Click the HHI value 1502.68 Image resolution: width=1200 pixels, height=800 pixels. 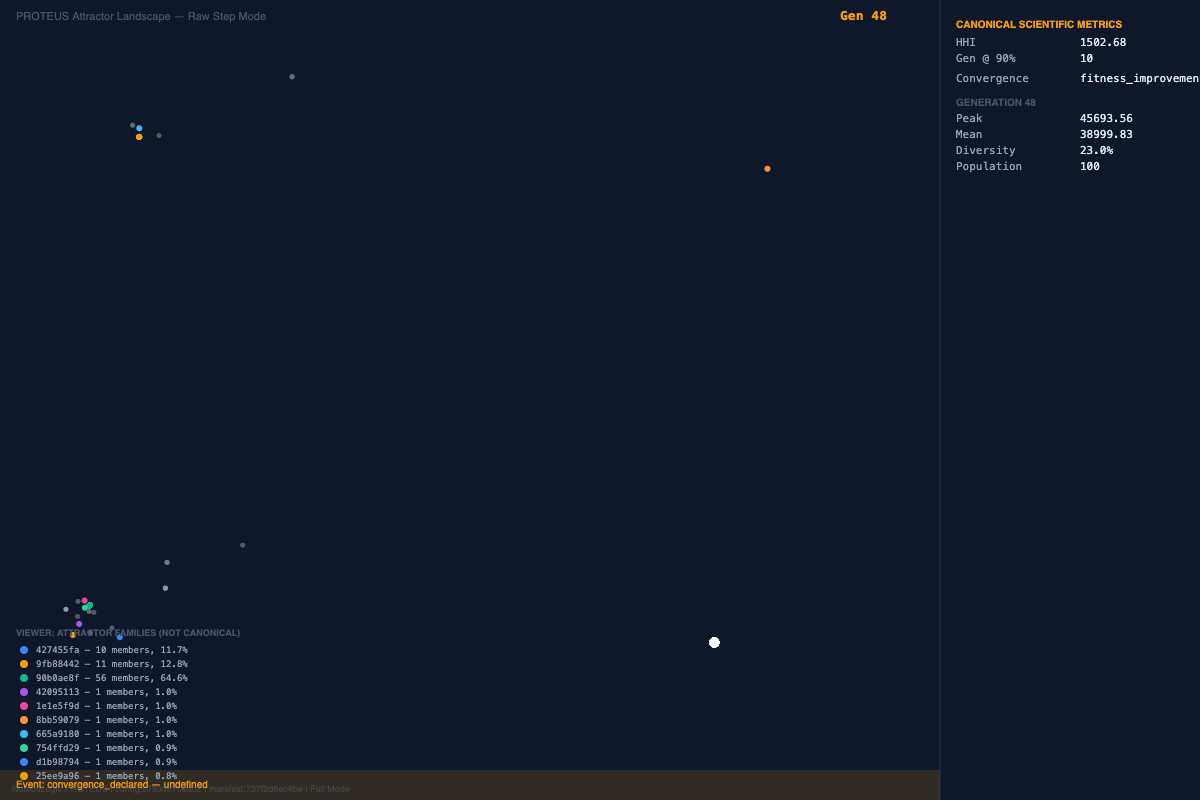point(1102,42)
